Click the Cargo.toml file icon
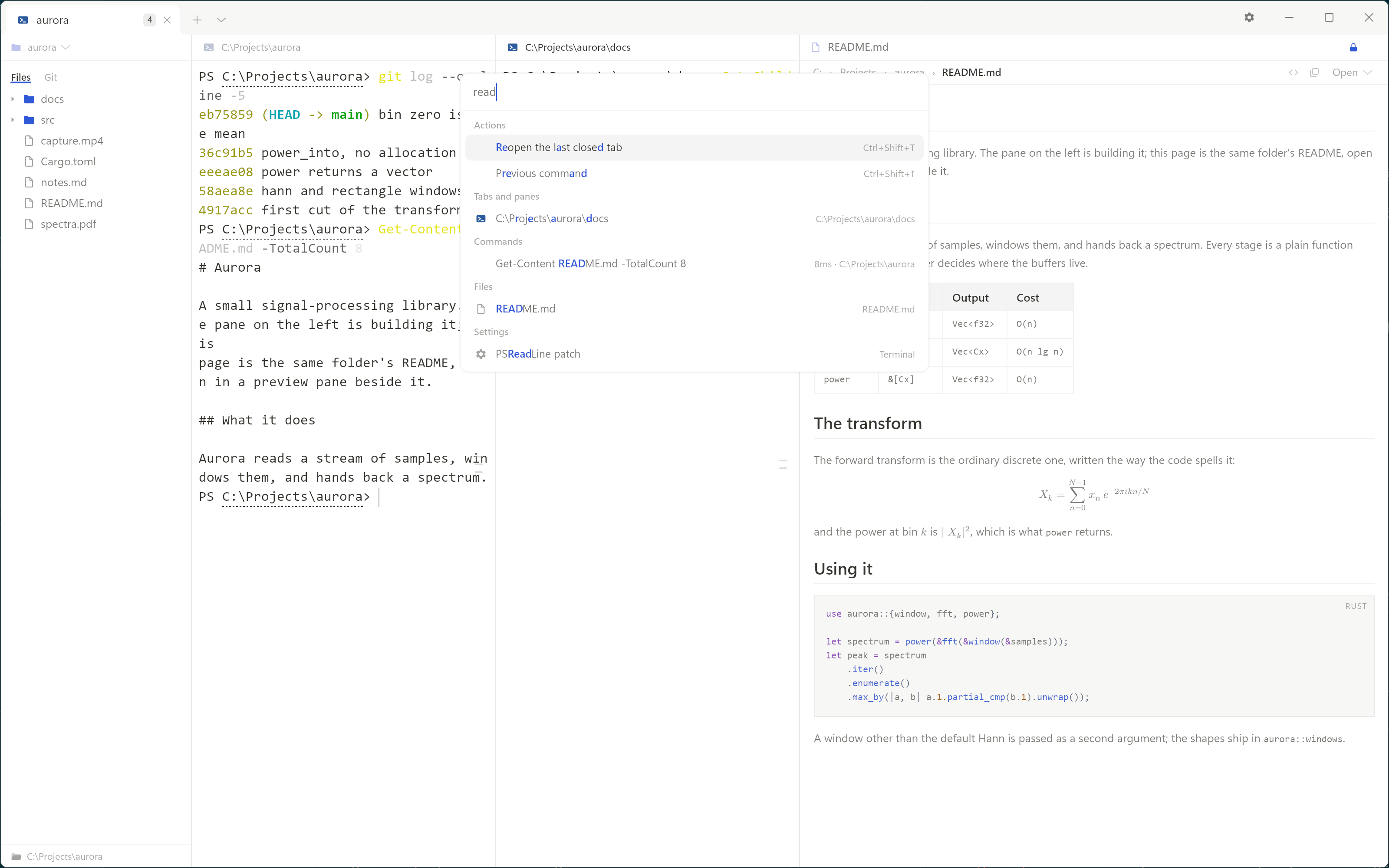Viewport: 1389px width, 868px height. coord(29,161)
